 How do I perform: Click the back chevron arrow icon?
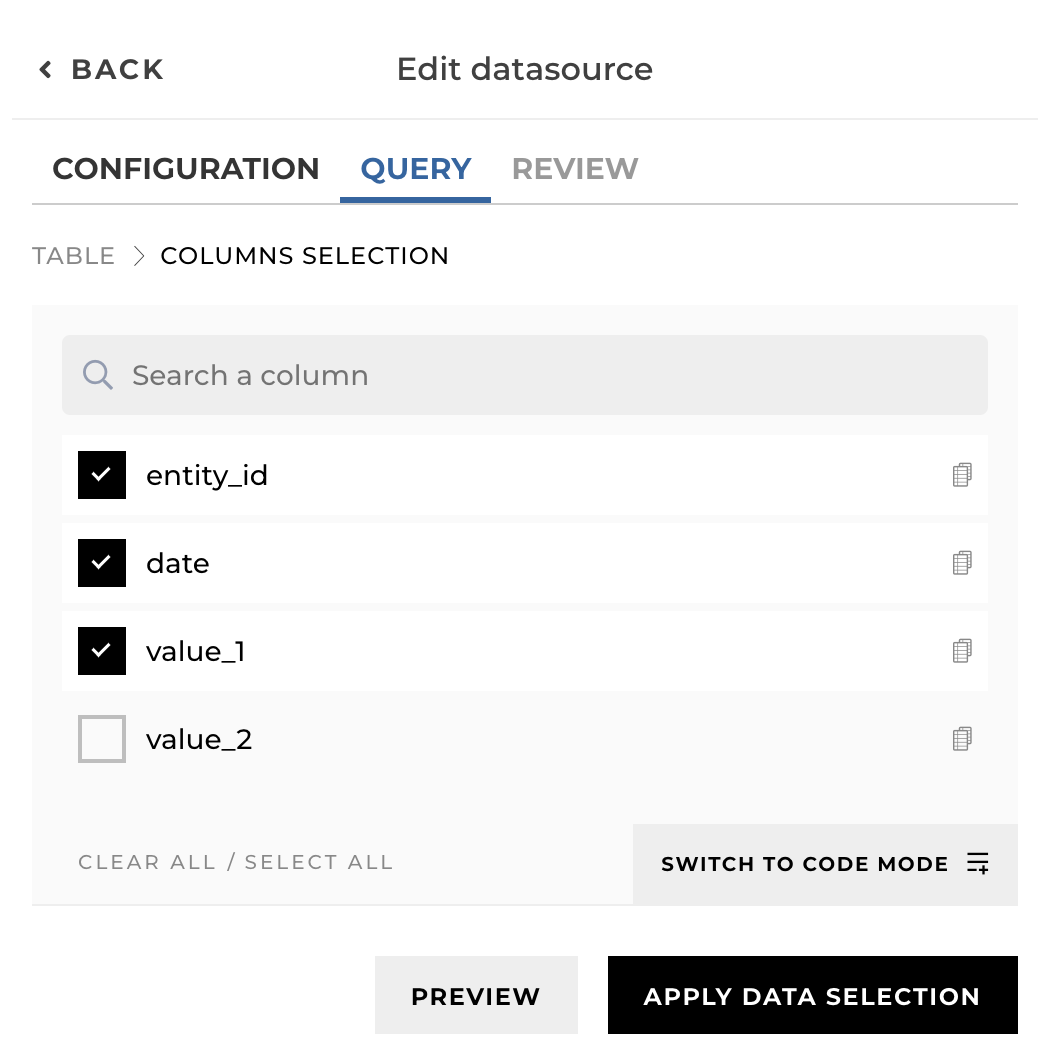click(x=45, y=70)
